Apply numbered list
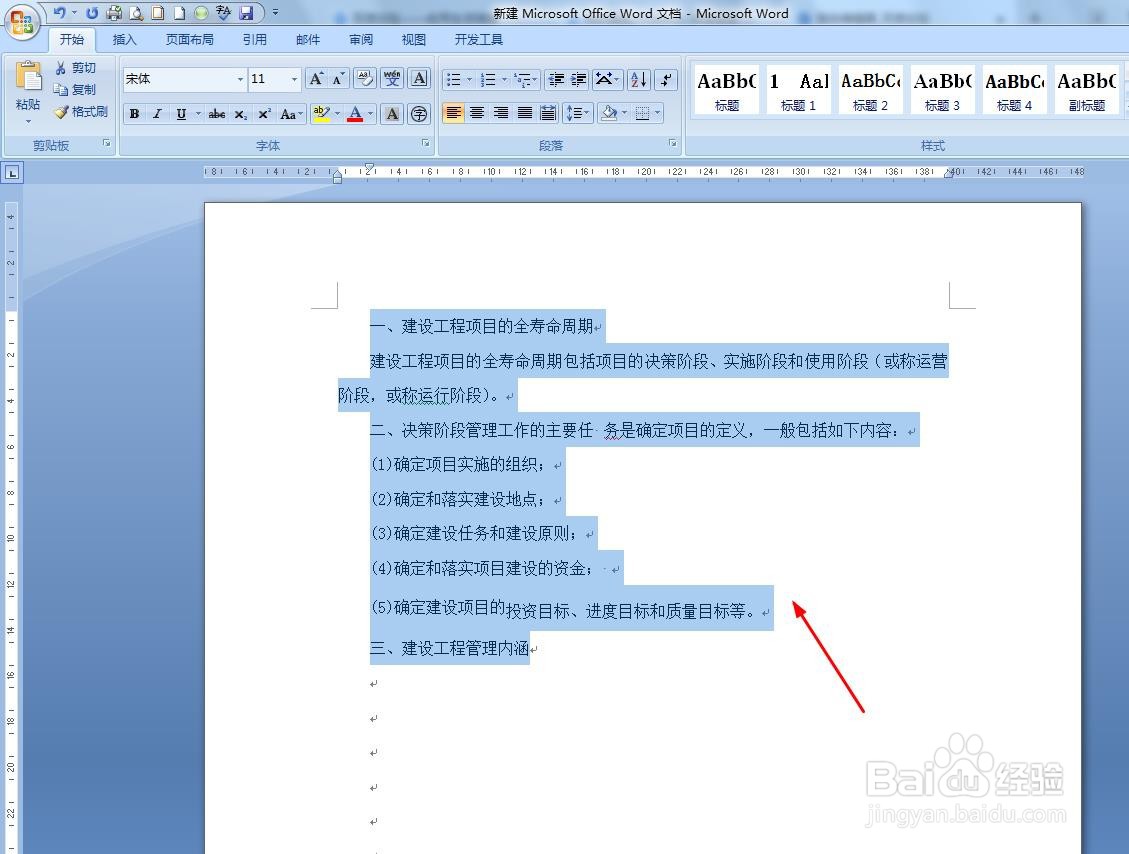 point(488,79)
